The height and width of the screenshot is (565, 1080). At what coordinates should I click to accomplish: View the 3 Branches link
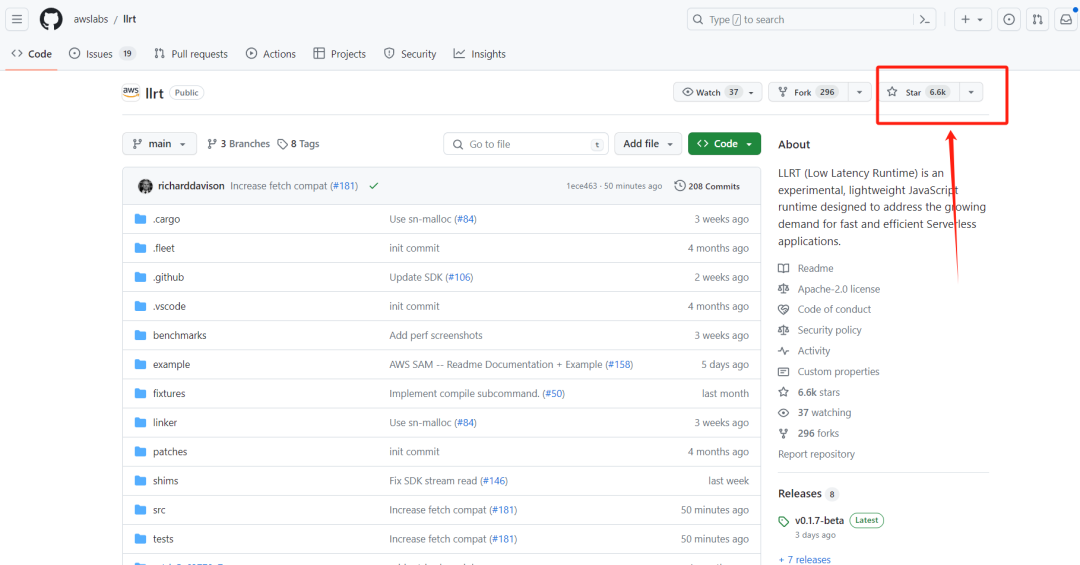(x=238, y=144)
